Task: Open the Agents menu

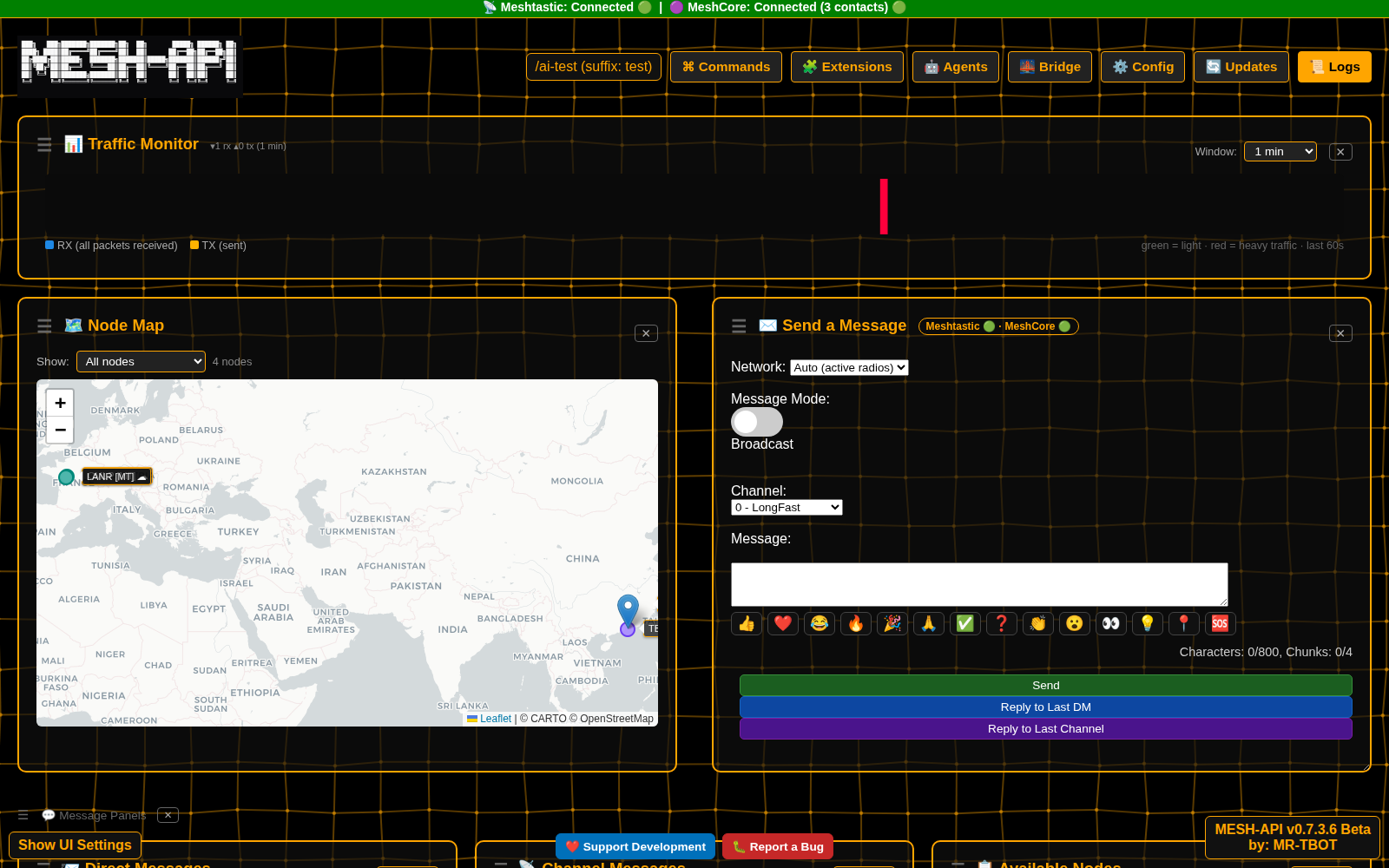Action: [x=956, y=67]
